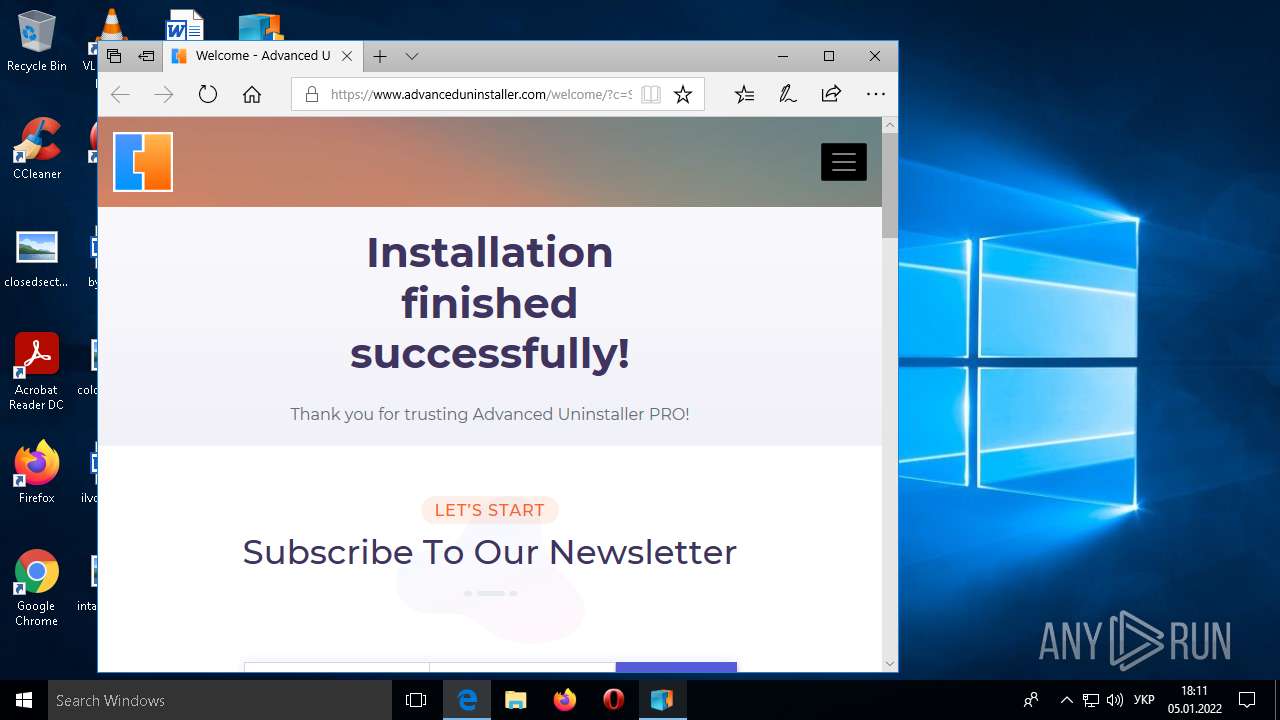Go to the browser Home page

coord(252,95)
